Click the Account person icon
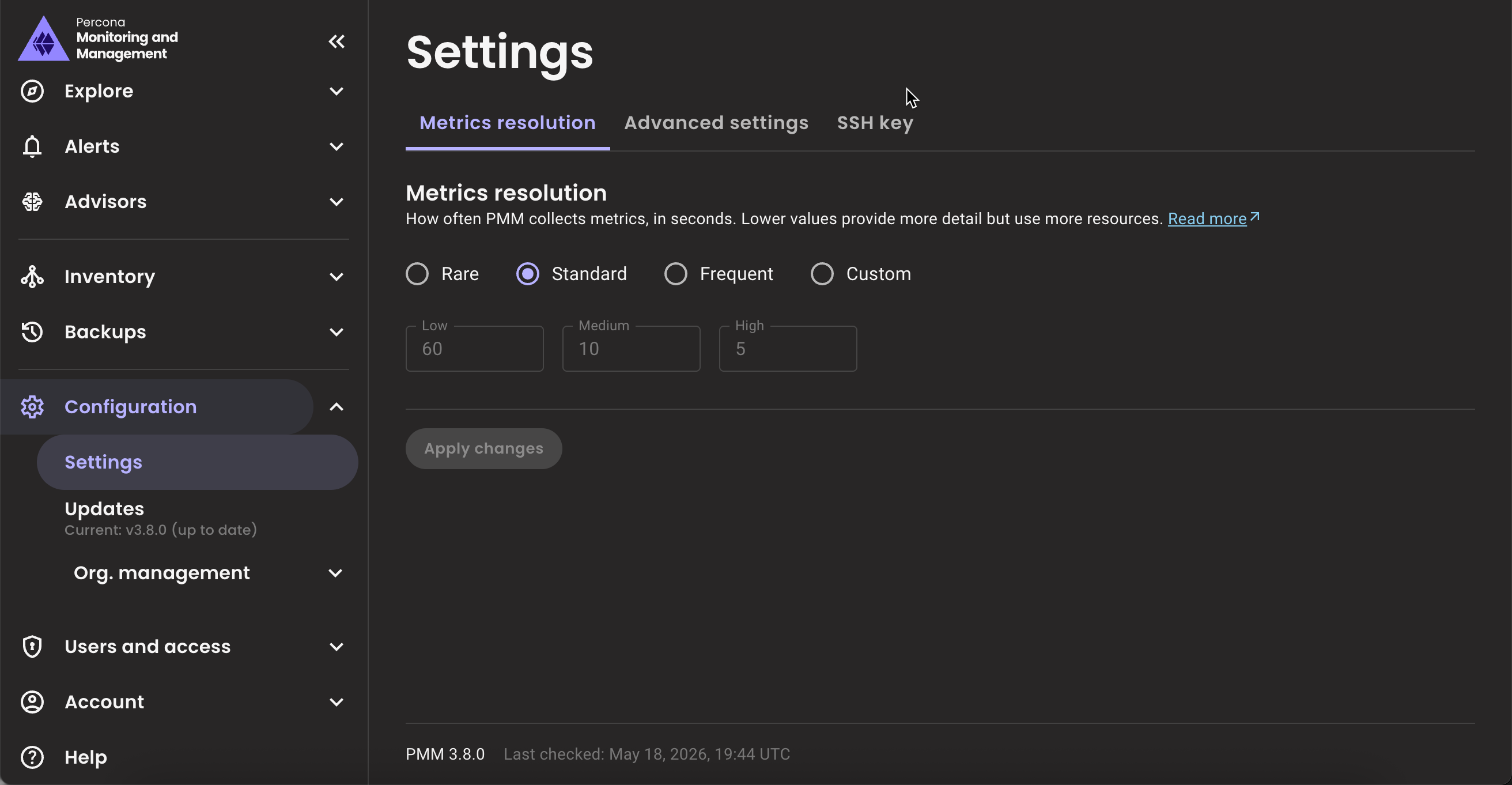 click(32, 701)
